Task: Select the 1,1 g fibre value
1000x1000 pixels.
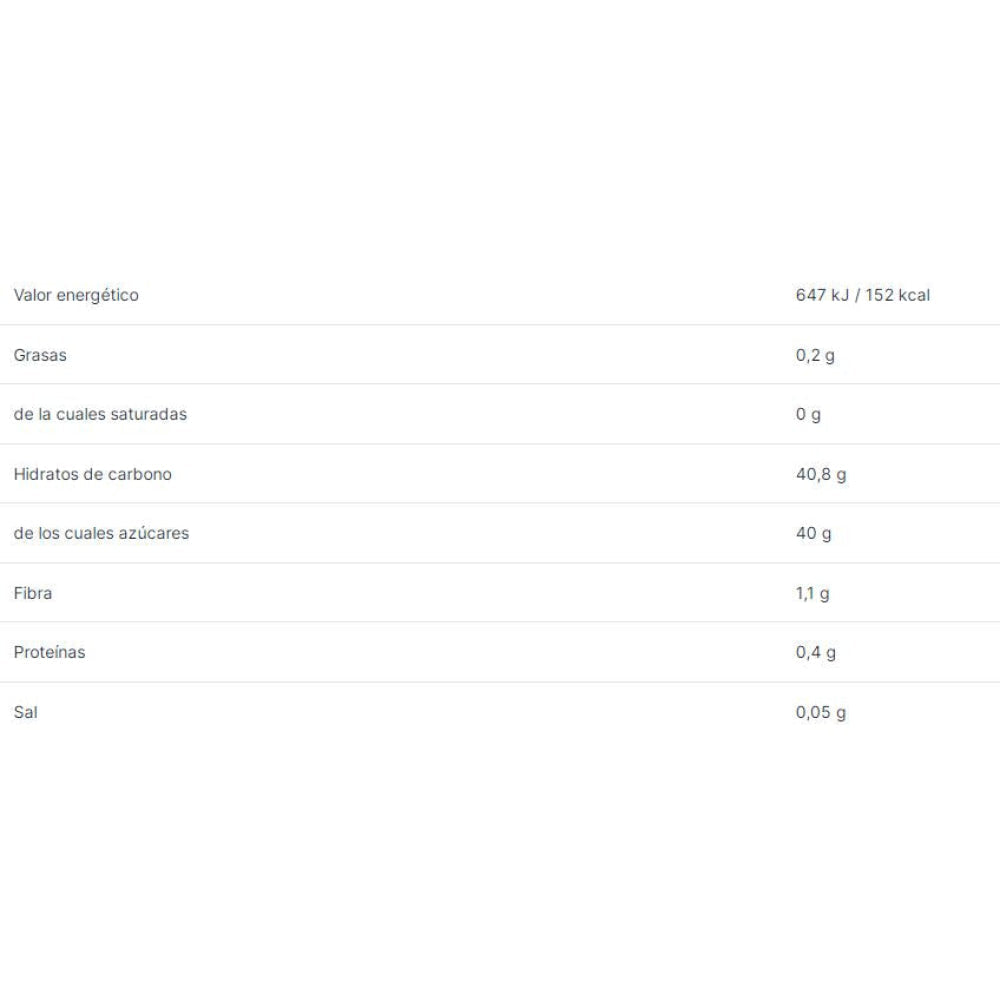Action: 812,593
